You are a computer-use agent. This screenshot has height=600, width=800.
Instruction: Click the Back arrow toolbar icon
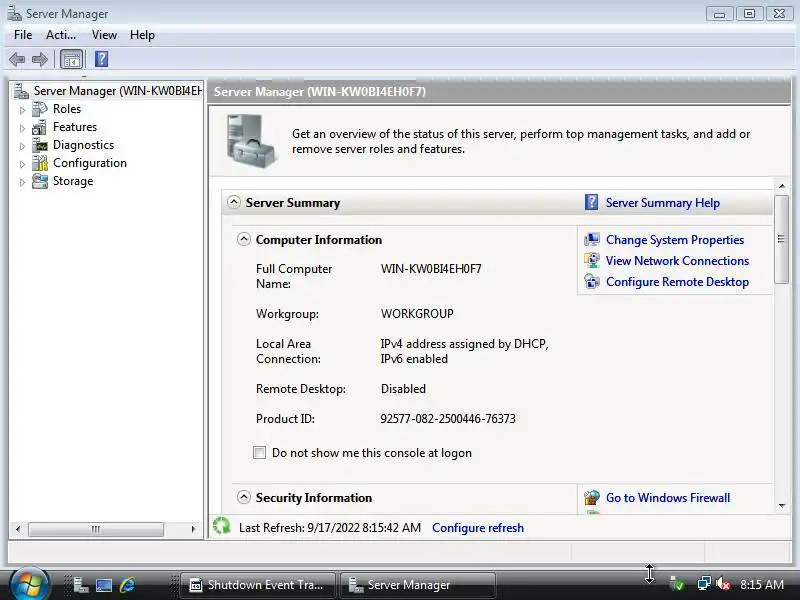[17, 60]
